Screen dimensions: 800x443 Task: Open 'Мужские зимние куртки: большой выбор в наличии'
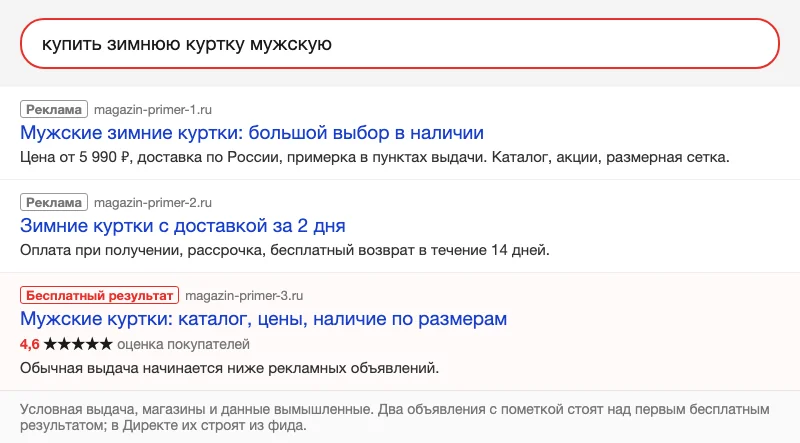252,133
